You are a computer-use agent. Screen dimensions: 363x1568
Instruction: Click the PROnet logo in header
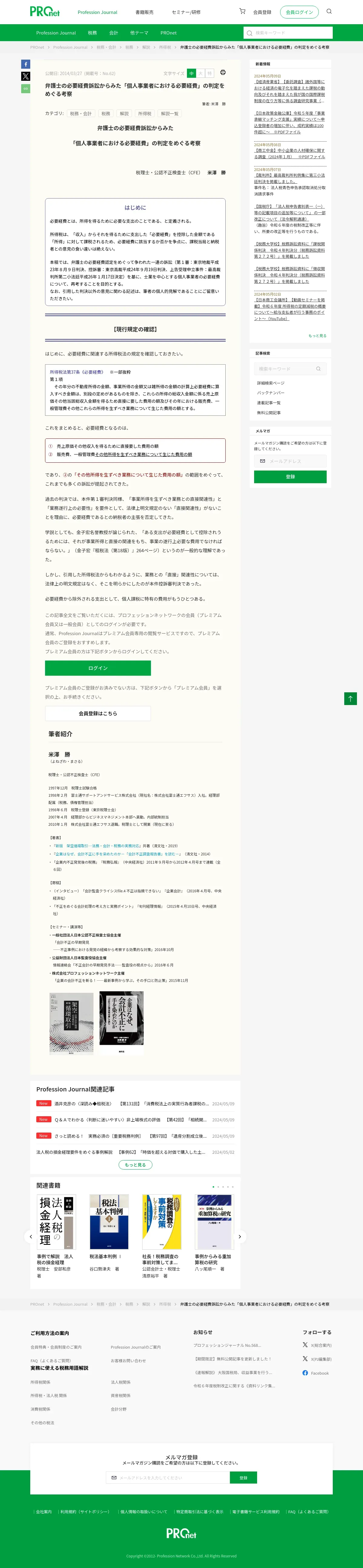(45, 11)
